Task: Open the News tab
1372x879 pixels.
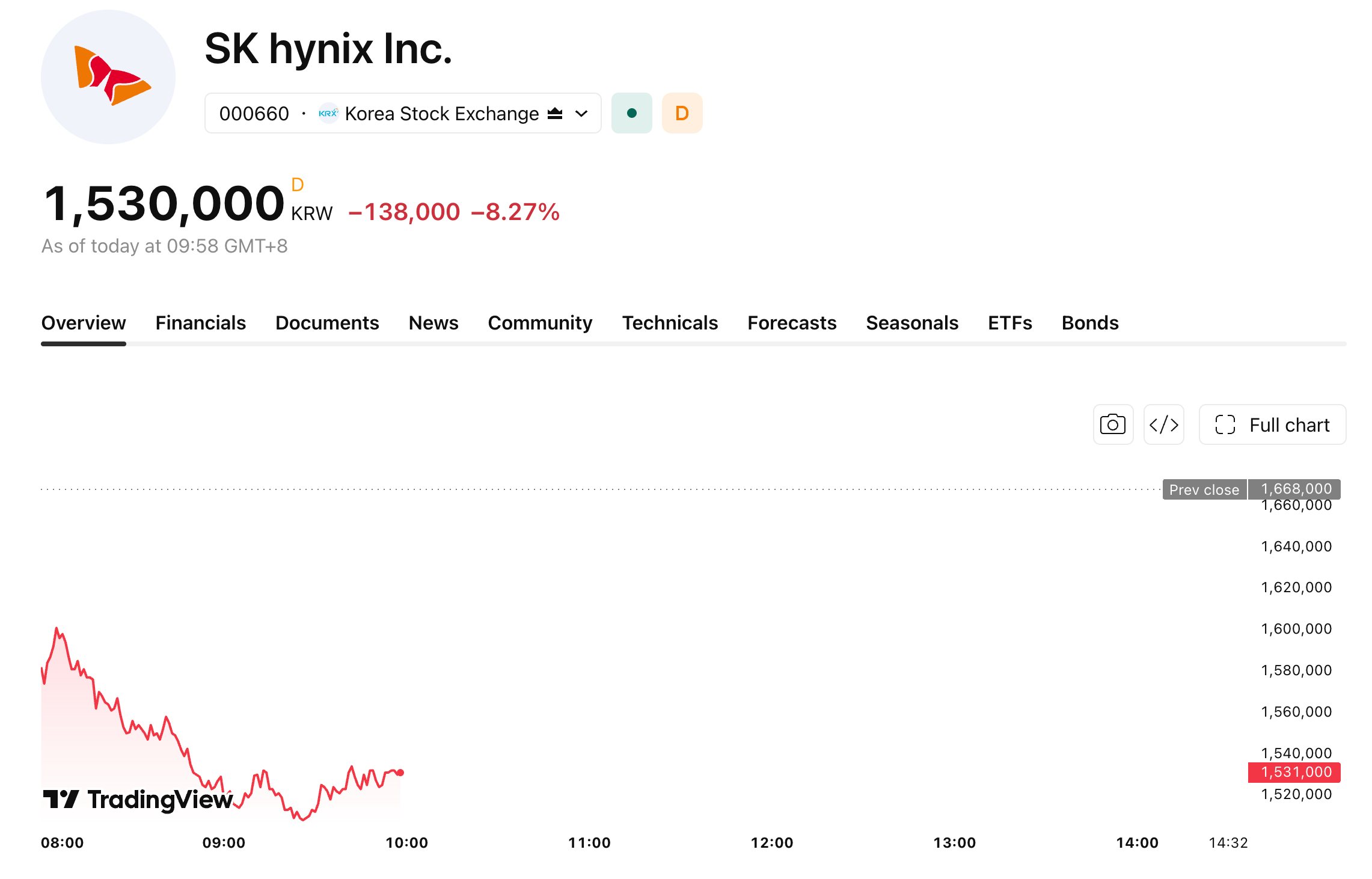Action: click(x=433, y=323)
